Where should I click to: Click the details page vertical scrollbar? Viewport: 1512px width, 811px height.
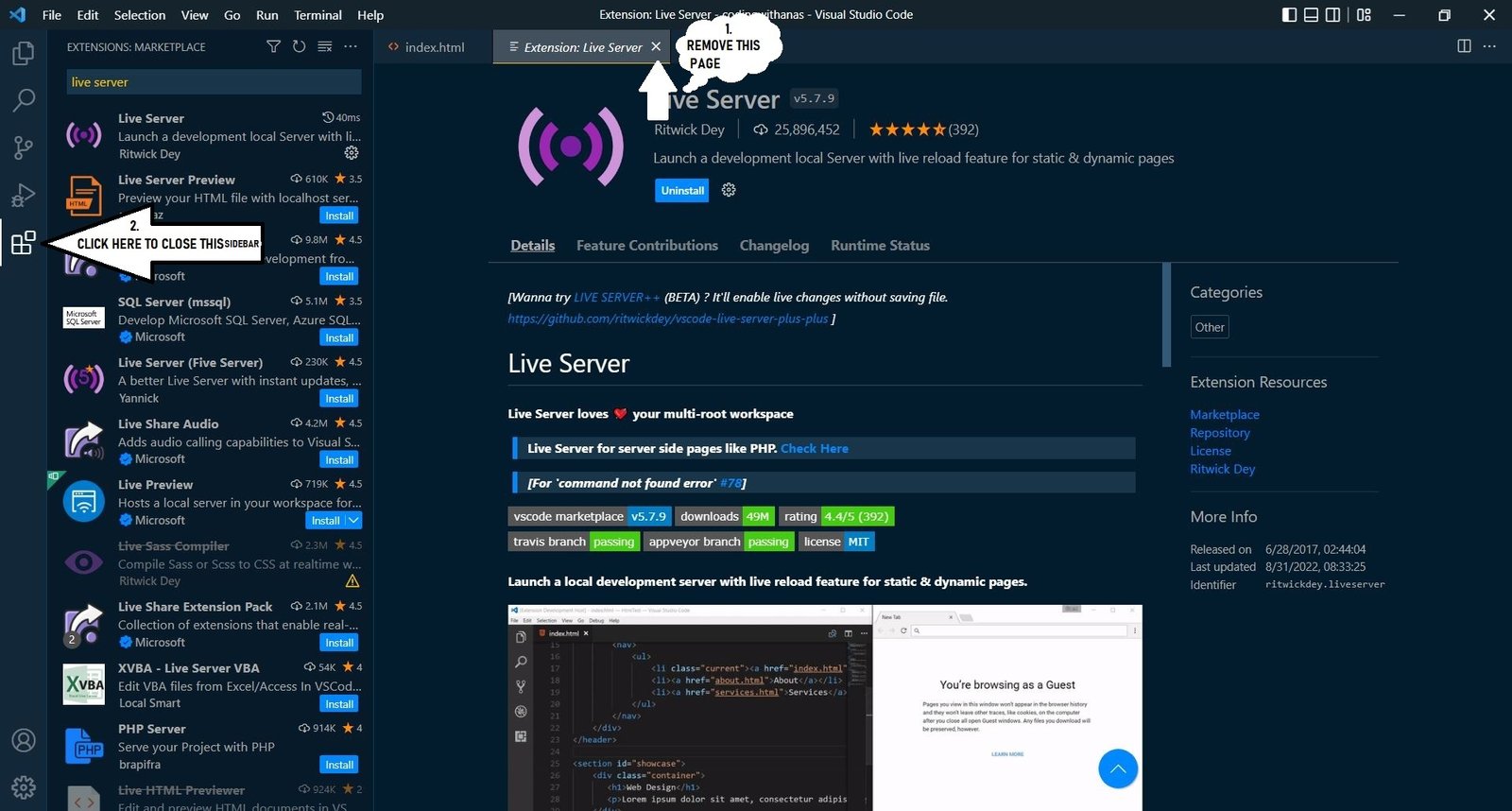point(1166,314)
